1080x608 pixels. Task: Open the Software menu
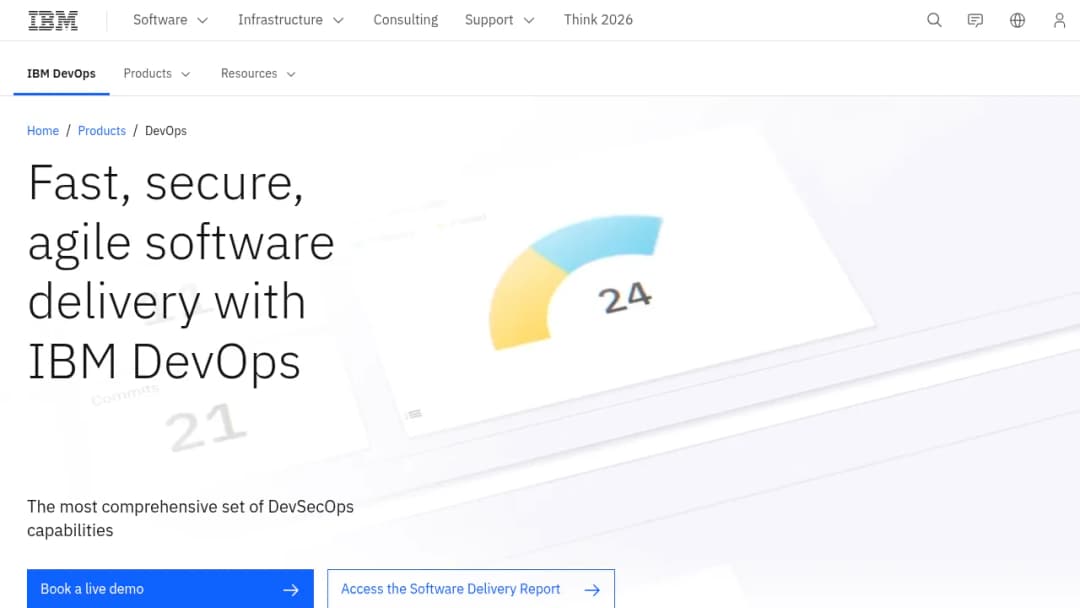[171, 20]
